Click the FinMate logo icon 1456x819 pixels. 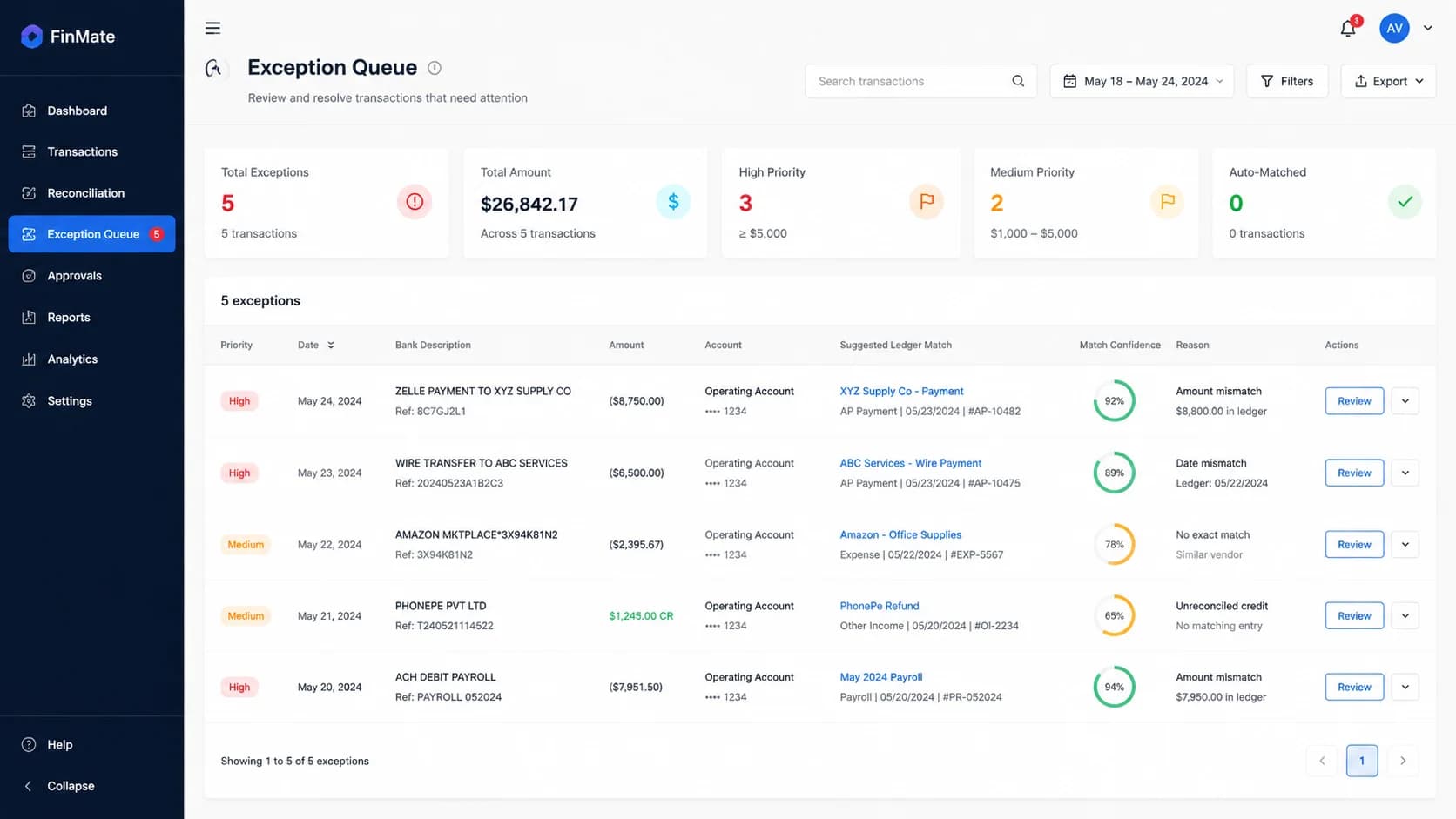[x=32, y=37]
